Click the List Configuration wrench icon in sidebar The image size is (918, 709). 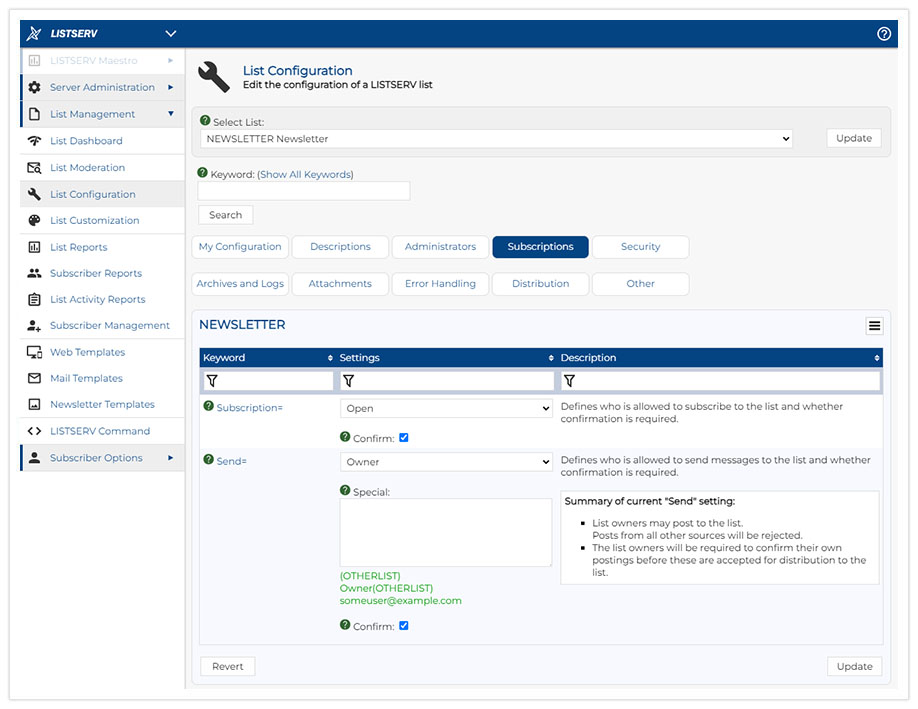(35, 194)
